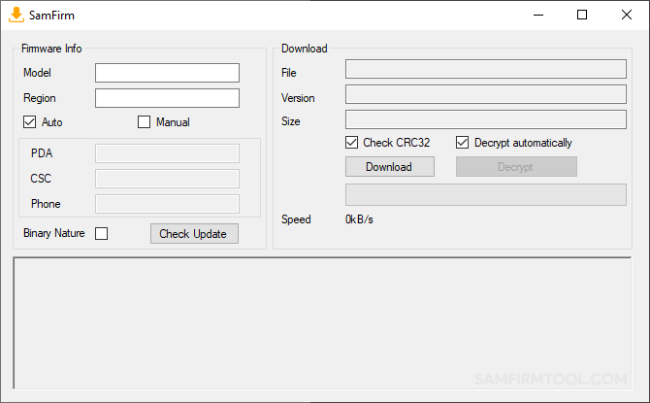The height and width of the screenshot is (403, 650).
Task: Click the PDA text field
Action: [167, 153]
